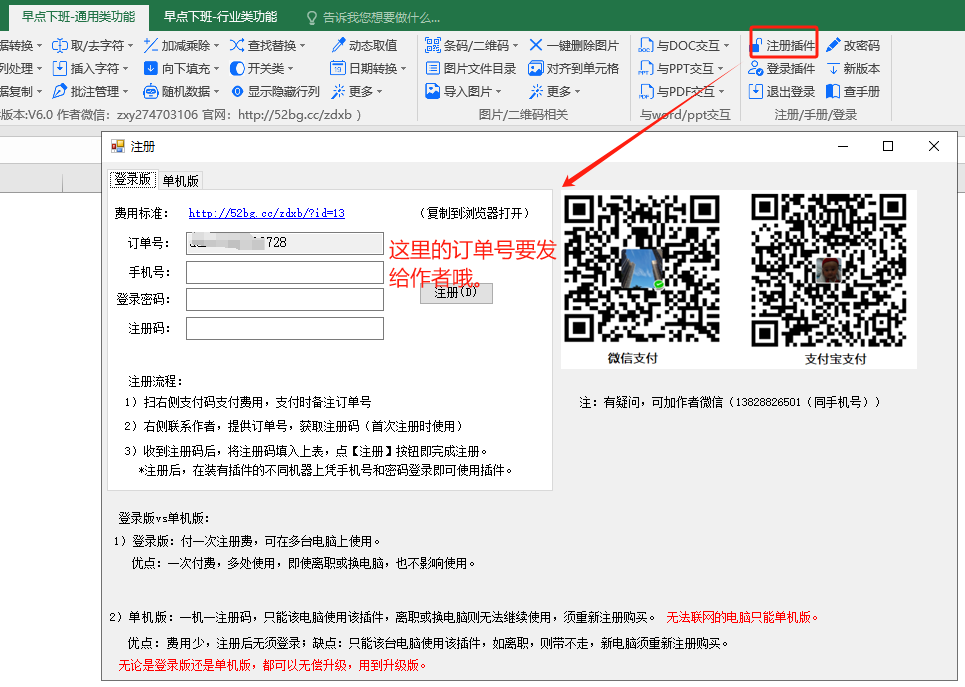Click the 订单号 field
965x687 pixels.
285,243
